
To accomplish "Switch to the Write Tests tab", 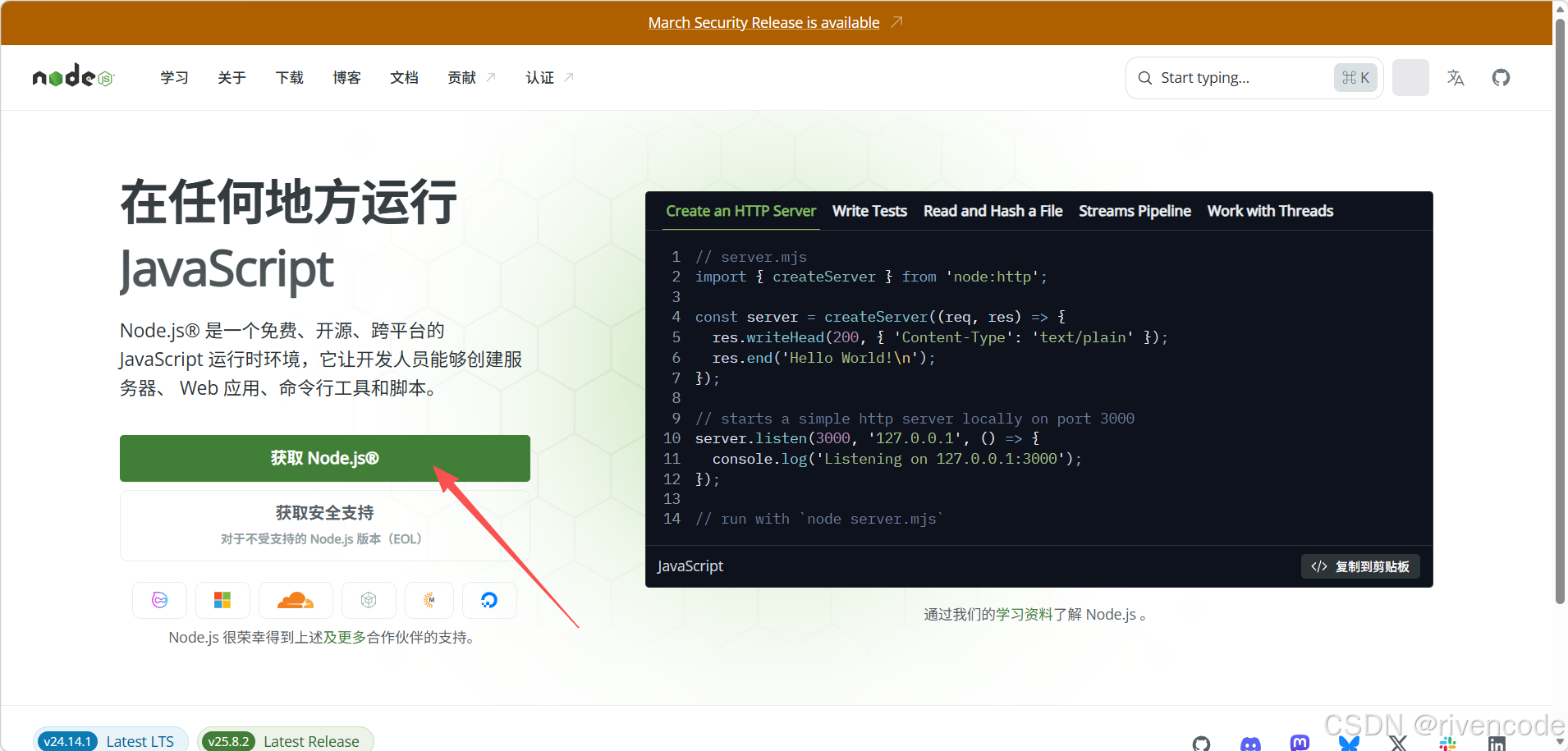I will coord(869,211).
